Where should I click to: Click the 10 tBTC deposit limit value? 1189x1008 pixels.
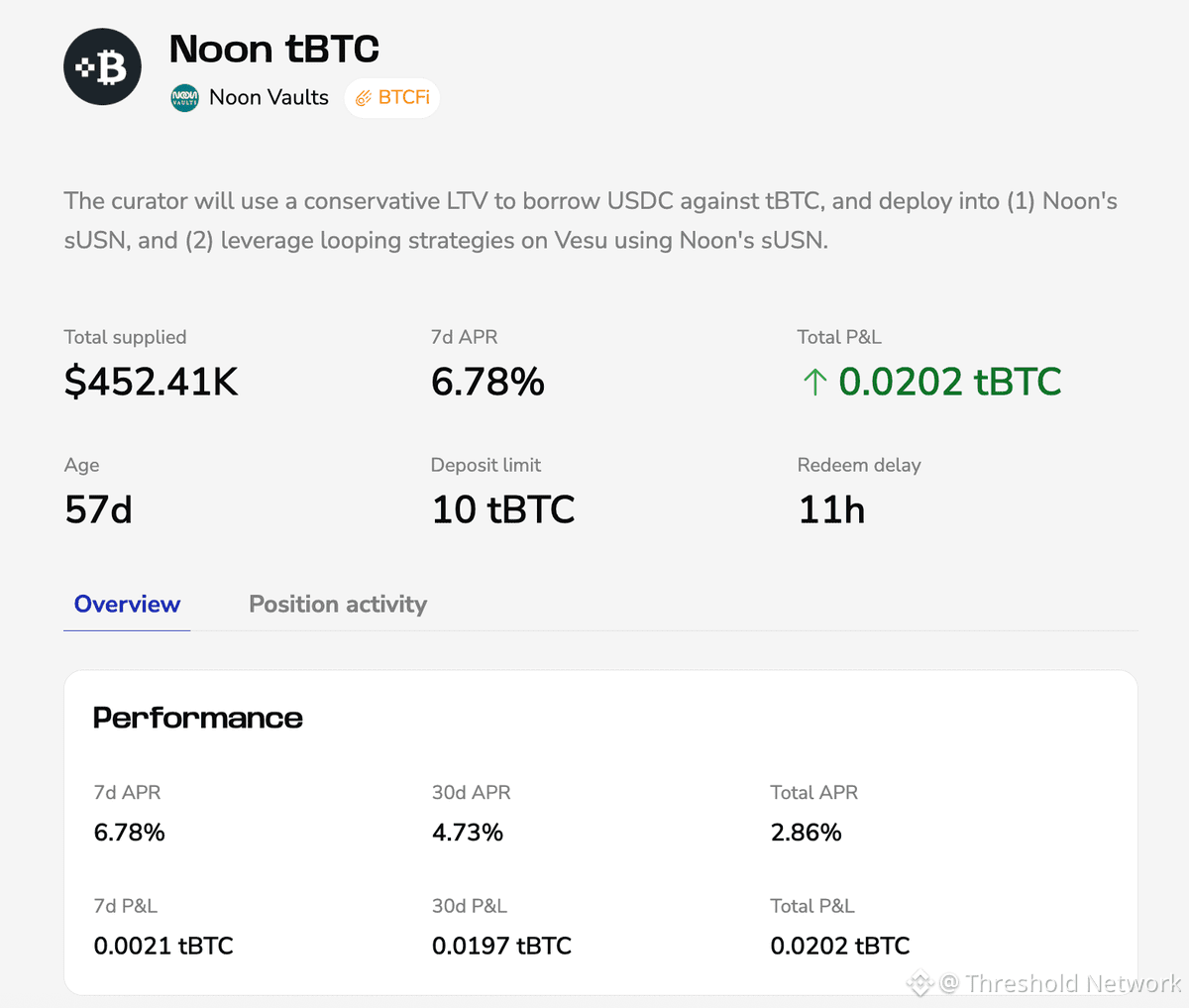click(x=503, y=509)
